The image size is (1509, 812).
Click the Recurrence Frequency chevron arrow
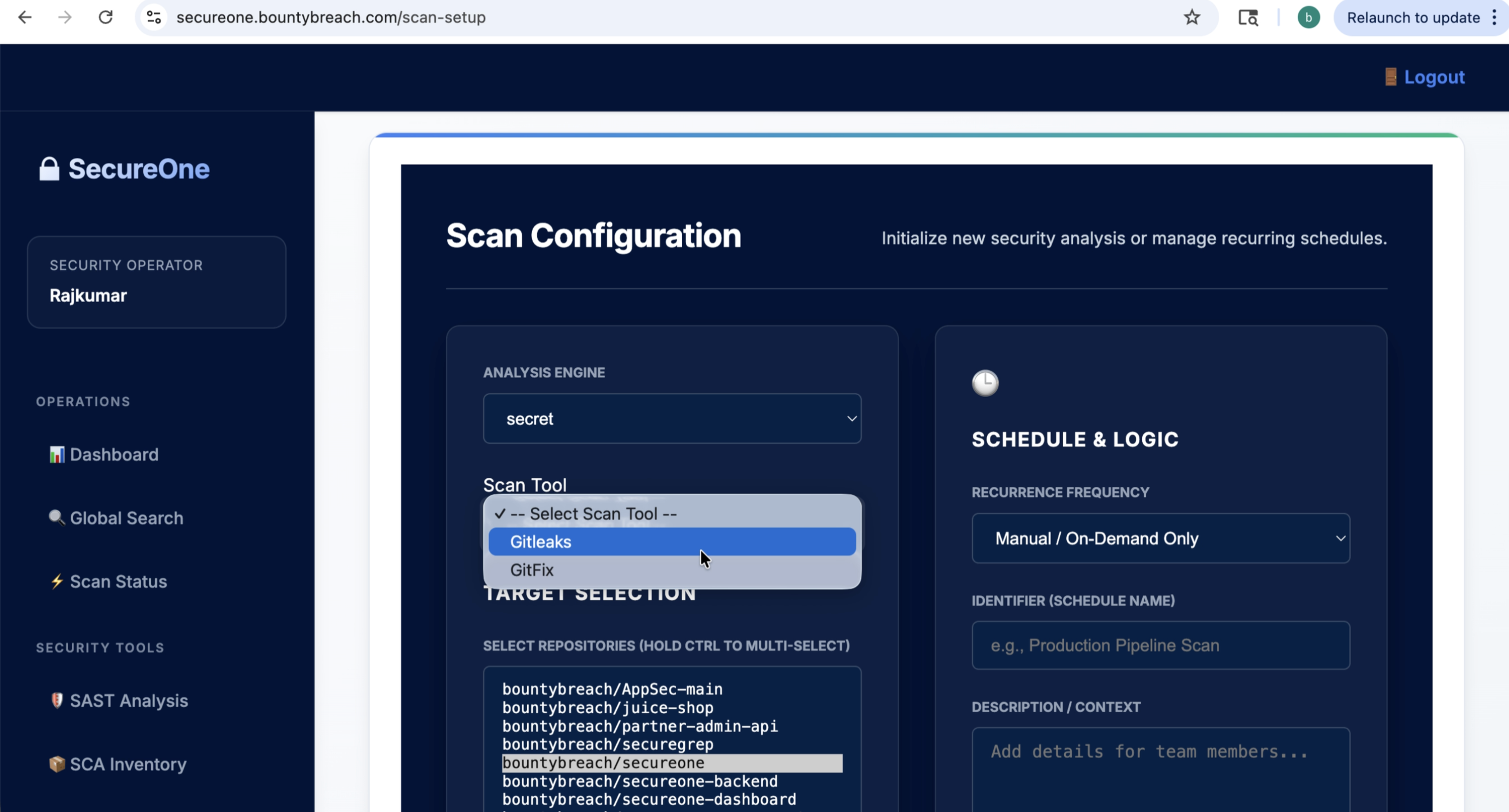1340,538
